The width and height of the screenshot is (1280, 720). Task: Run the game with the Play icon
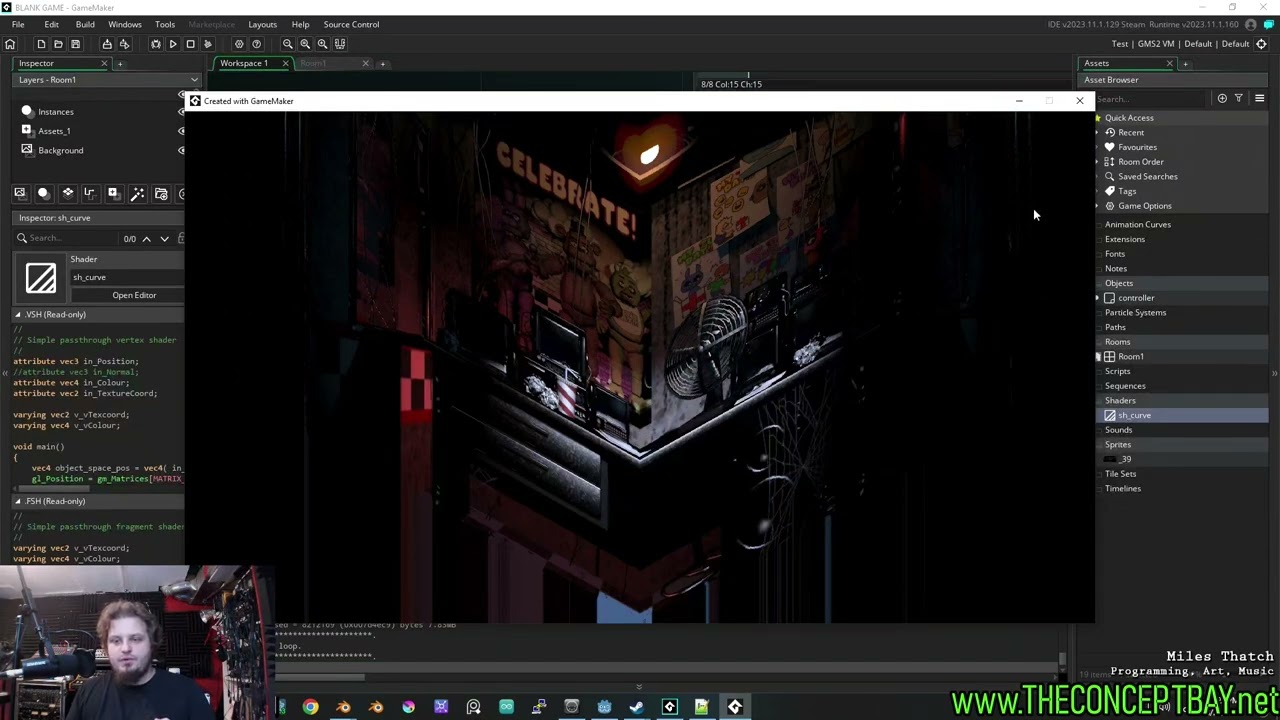[x=173, y=44]
